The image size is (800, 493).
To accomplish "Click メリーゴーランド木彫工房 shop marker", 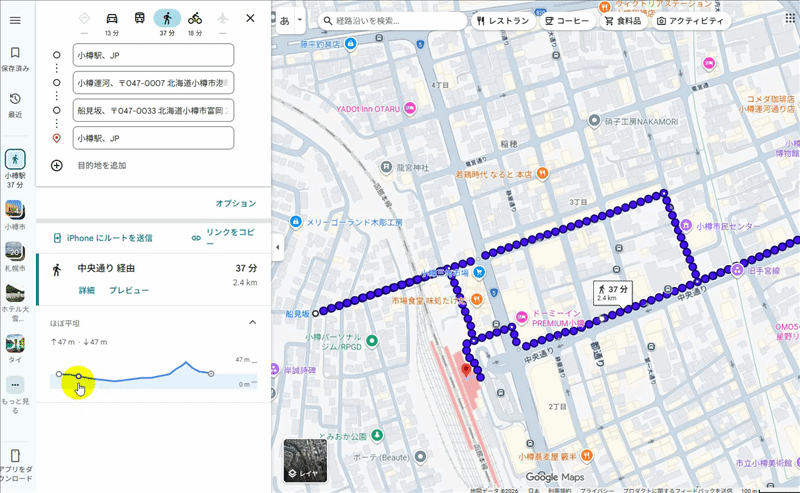I will point(295,222).
